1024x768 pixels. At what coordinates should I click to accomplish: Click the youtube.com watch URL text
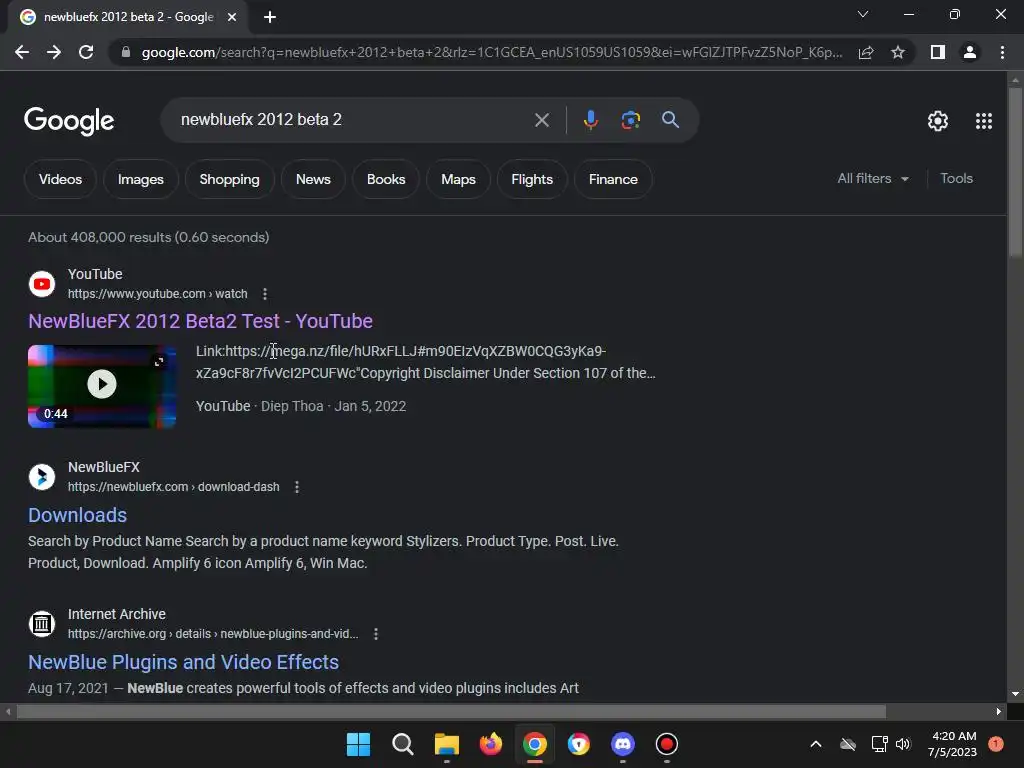pyautogui.click(x=157, y=294)
